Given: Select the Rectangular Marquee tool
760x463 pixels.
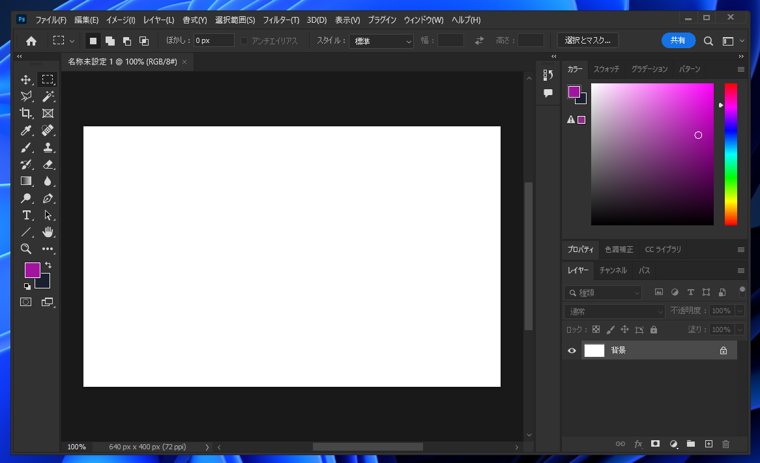Looking at the screenshot, I should coord(48,80).
